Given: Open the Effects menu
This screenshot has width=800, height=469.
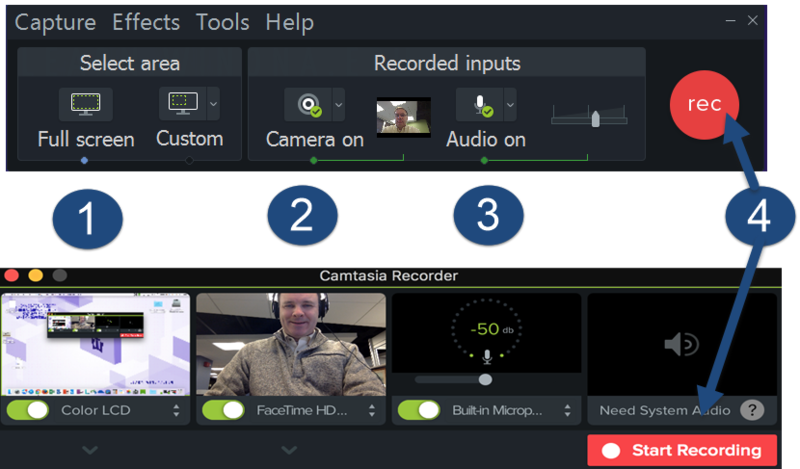Looking at the screenshot, I should (146, 22).
